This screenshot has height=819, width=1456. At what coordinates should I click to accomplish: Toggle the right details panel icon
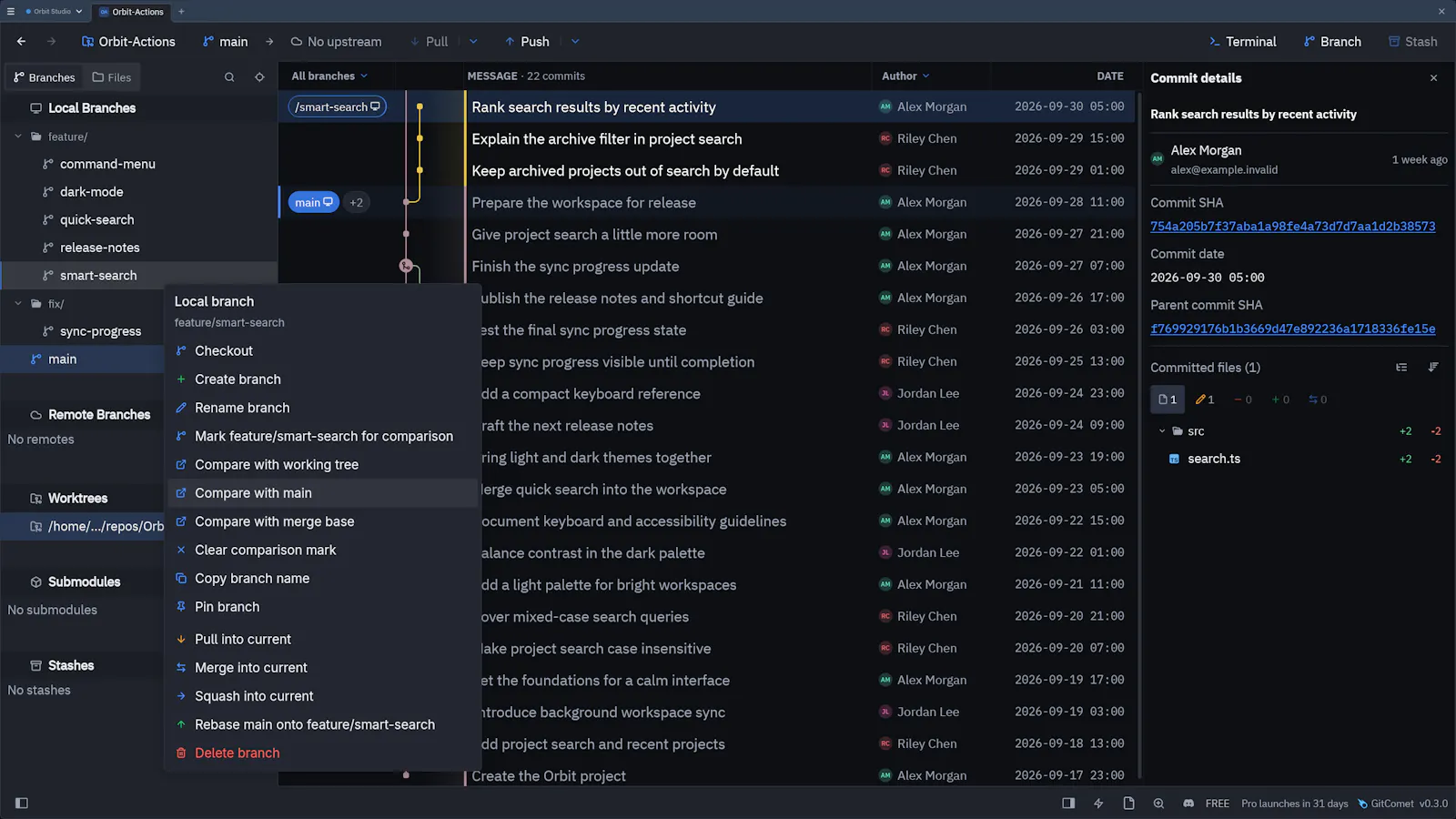[x=1068, y=804]
